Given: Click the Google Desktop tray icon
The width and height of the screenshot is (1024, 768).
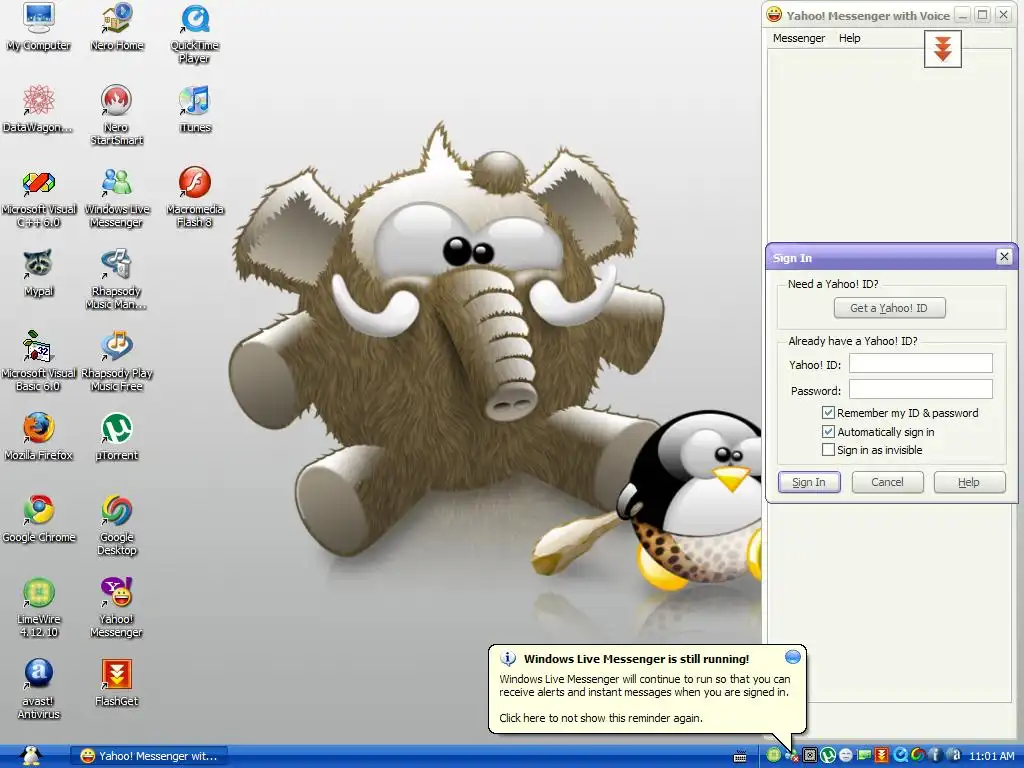Looking at the screenshot, I should point(918,755).
